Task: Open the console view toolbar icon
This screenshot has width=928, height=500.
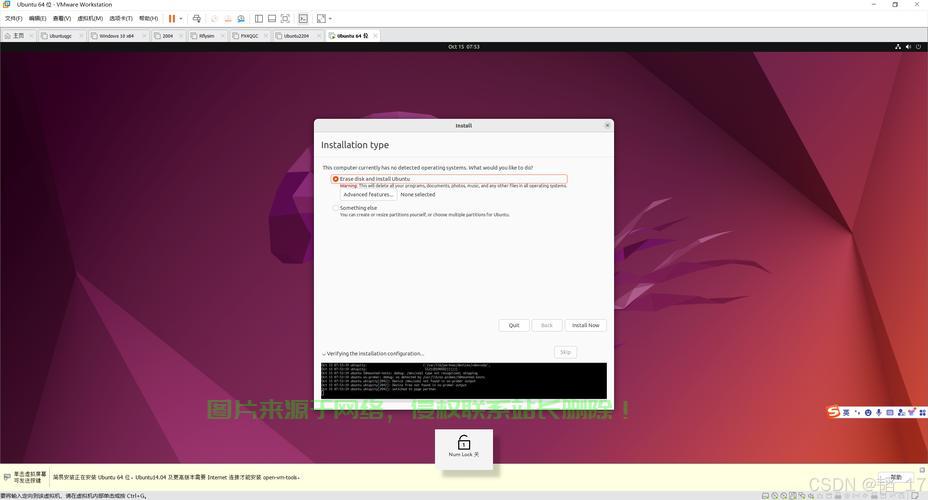Action: (x=303, y=18)
